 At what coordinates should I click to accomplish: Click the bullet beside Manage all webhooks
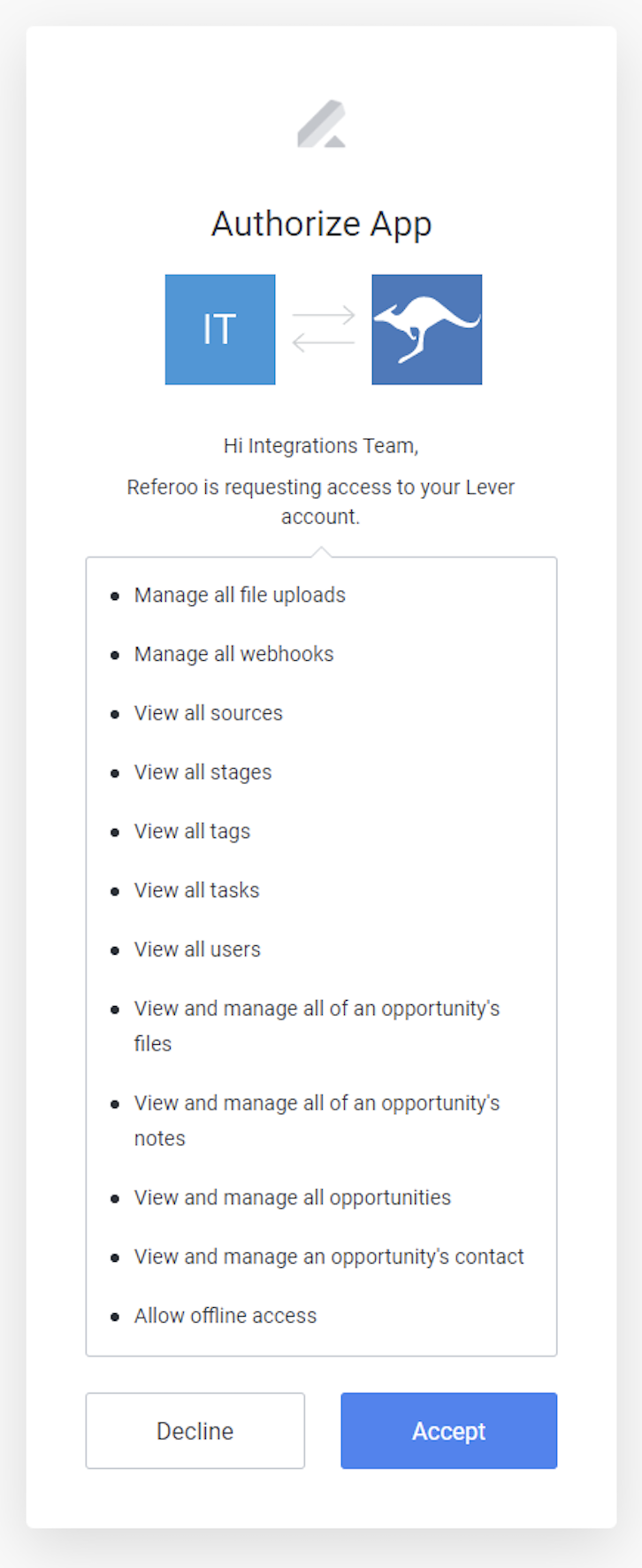[x=115, y=655]
